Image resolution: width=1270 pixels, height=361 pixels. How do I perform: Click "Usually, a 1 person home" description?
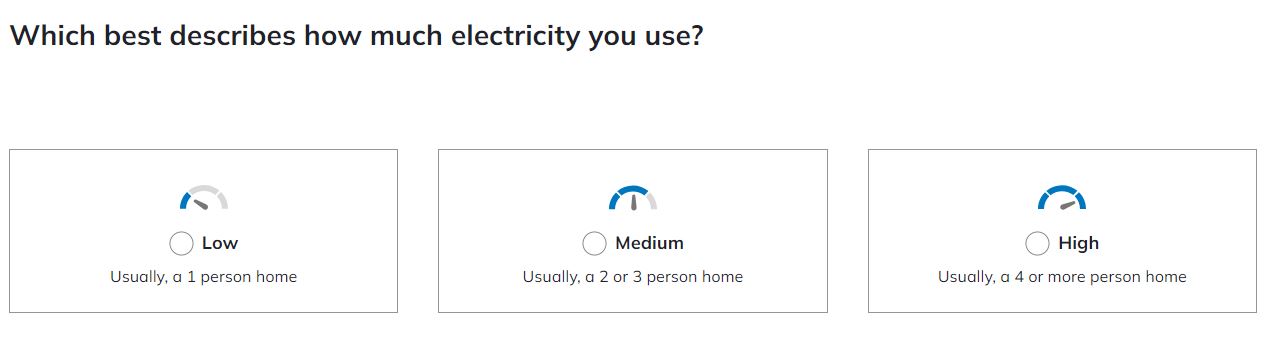pyautogui.click(x=204, y=277)
